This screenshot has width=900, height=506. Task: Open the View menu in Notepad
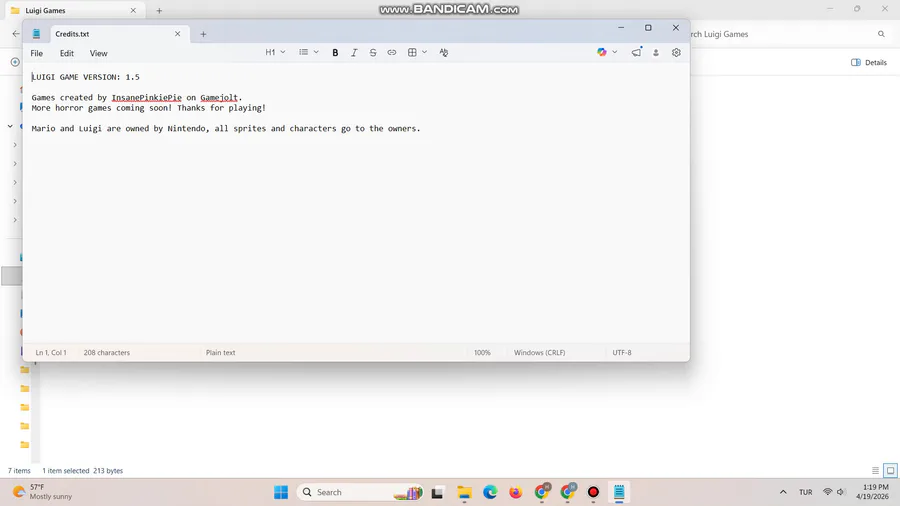[98, 53]
